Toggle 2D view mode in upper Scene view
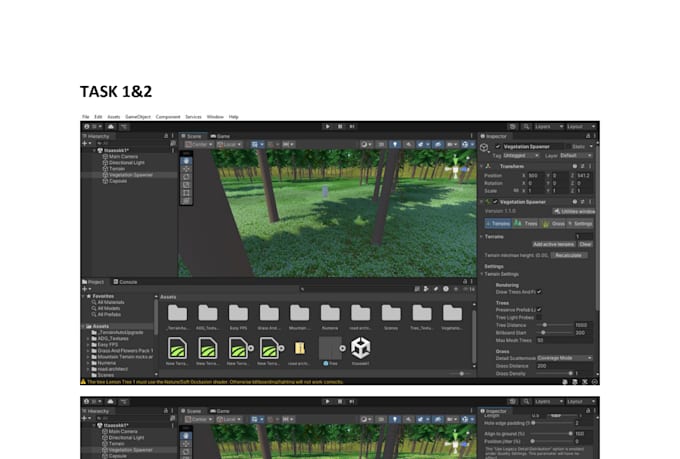The image size is (680, 459). (381, 144)
